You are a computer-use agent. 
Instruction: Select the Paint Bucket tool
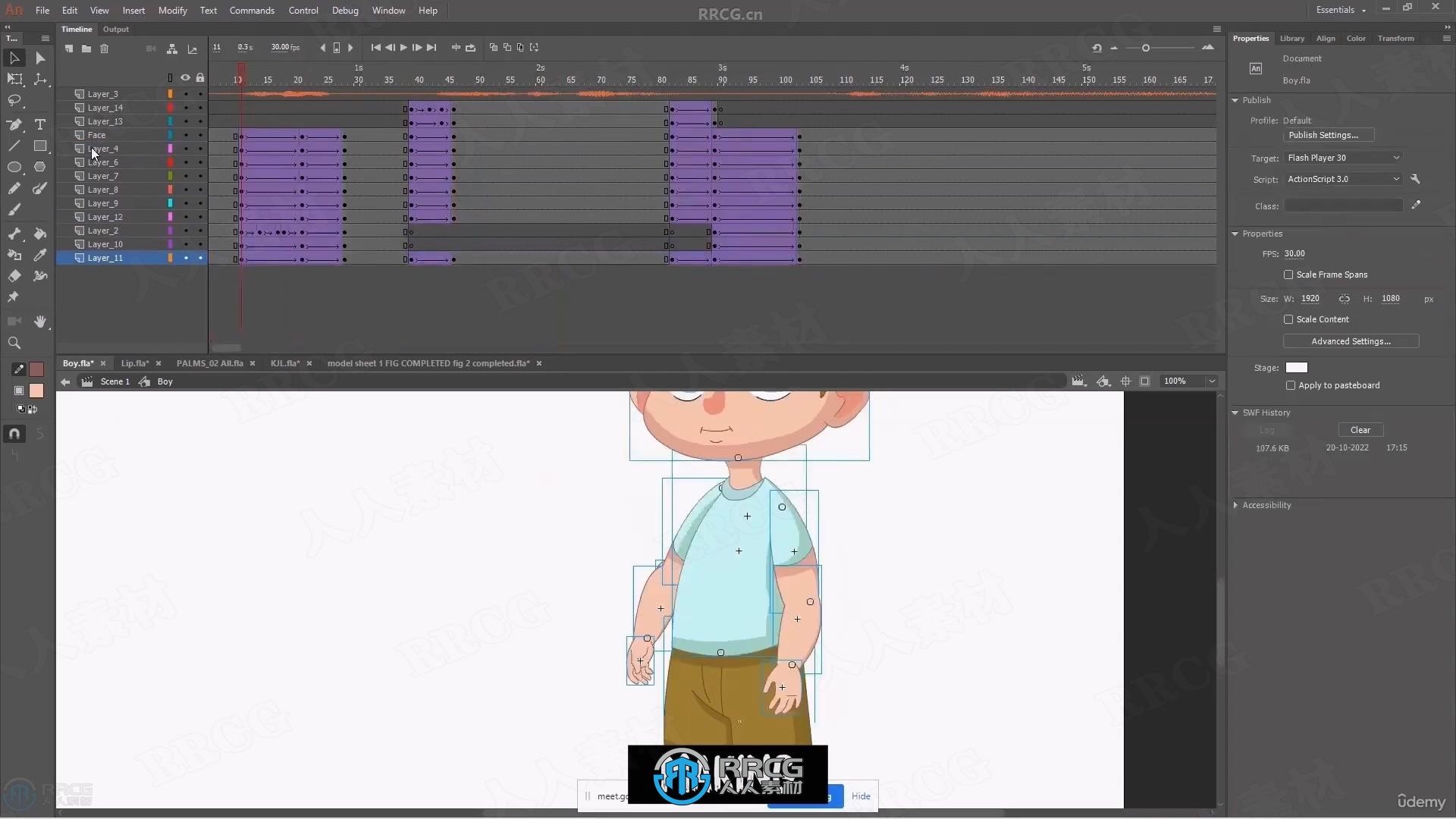[x=40, y=234]
